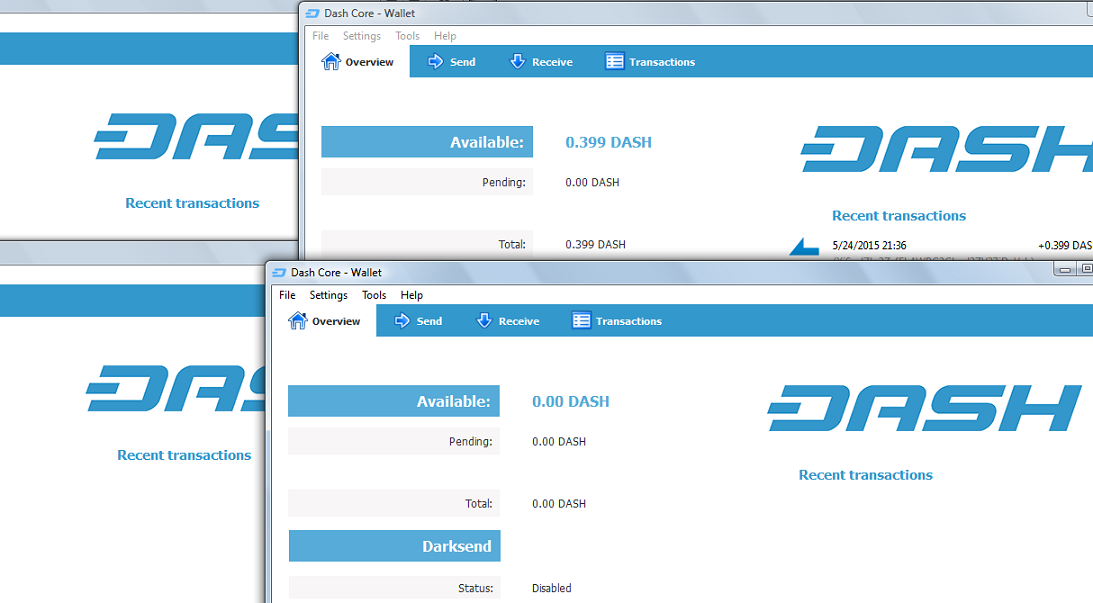Click Send arrow icon in front wallet window
The height and width of the screenshot is (603, 1093).
point(402,321)
